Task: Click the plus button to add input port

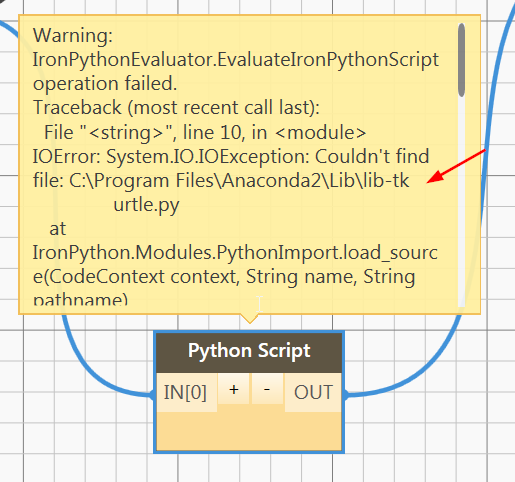Action: point(234,389)
